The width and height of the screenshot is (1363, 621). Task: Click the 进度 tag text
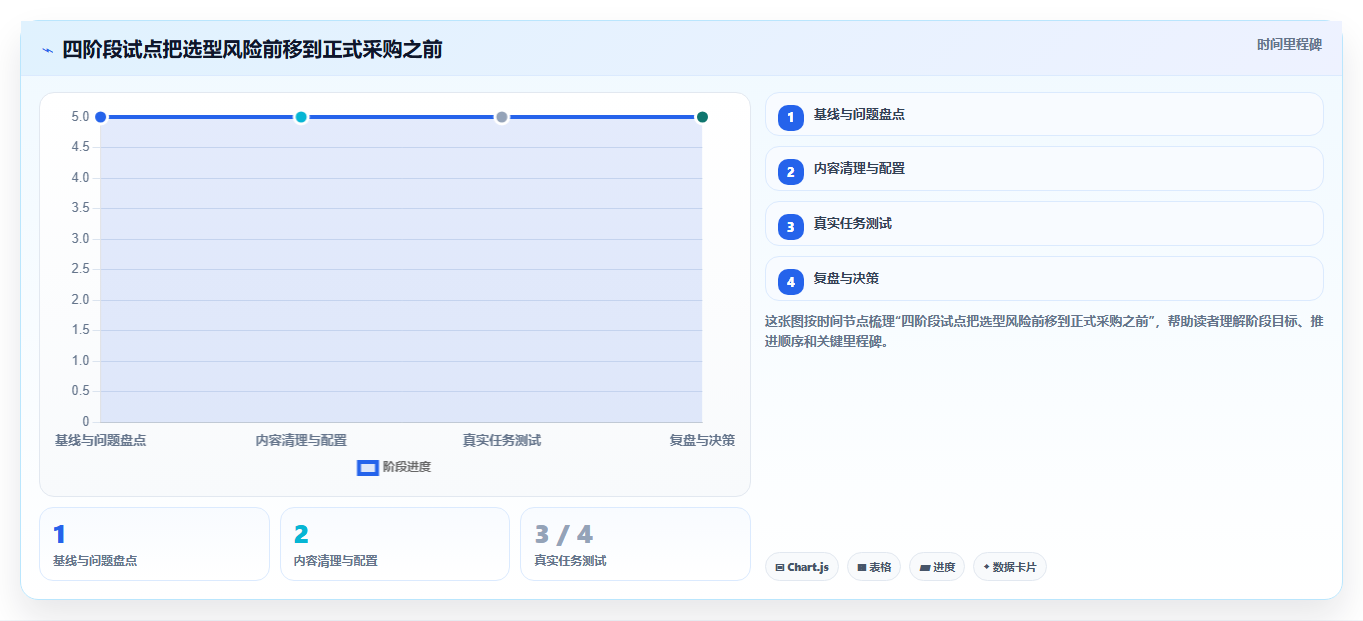tap(944, 567)
